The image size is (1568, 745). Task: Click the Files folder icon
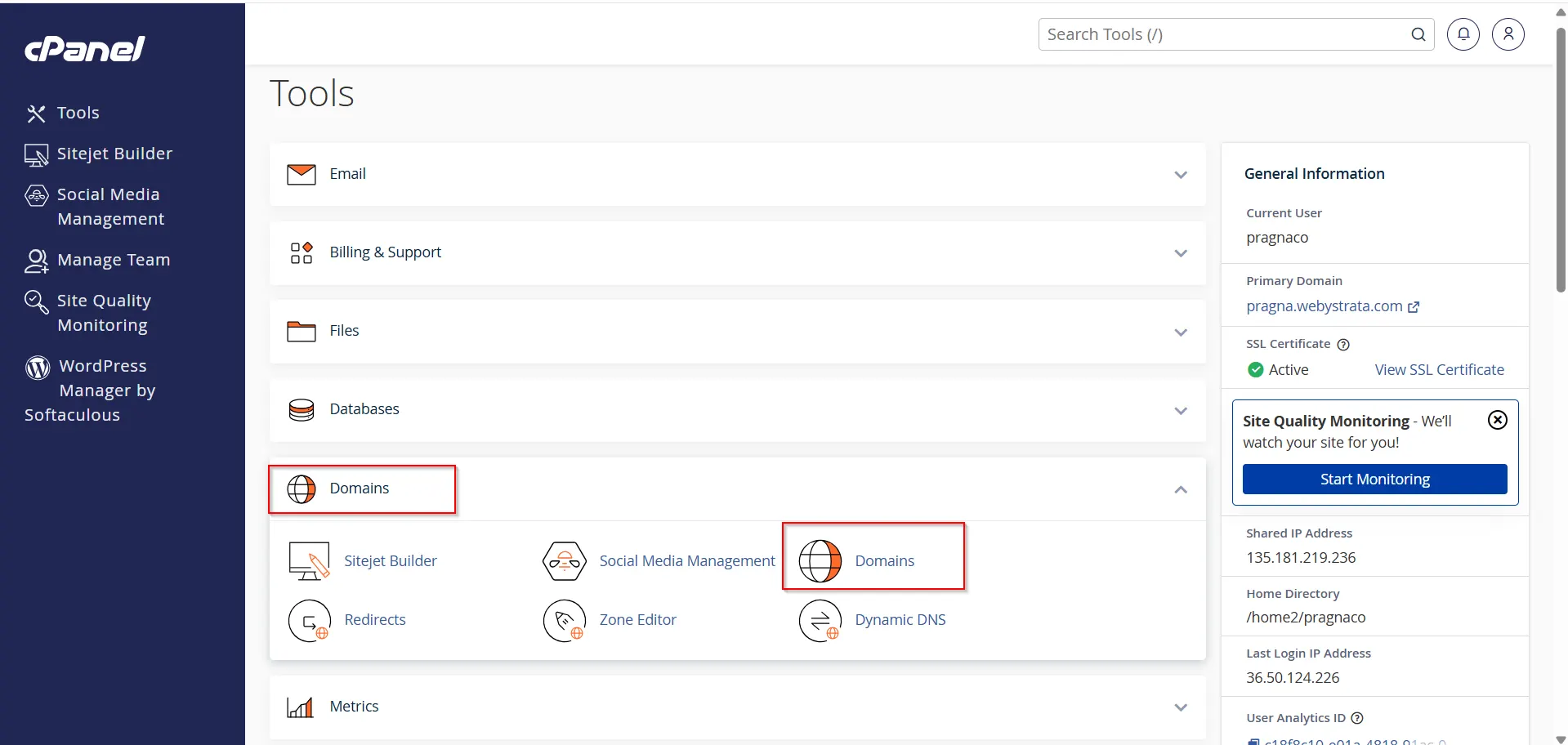[x=302, y=331]
